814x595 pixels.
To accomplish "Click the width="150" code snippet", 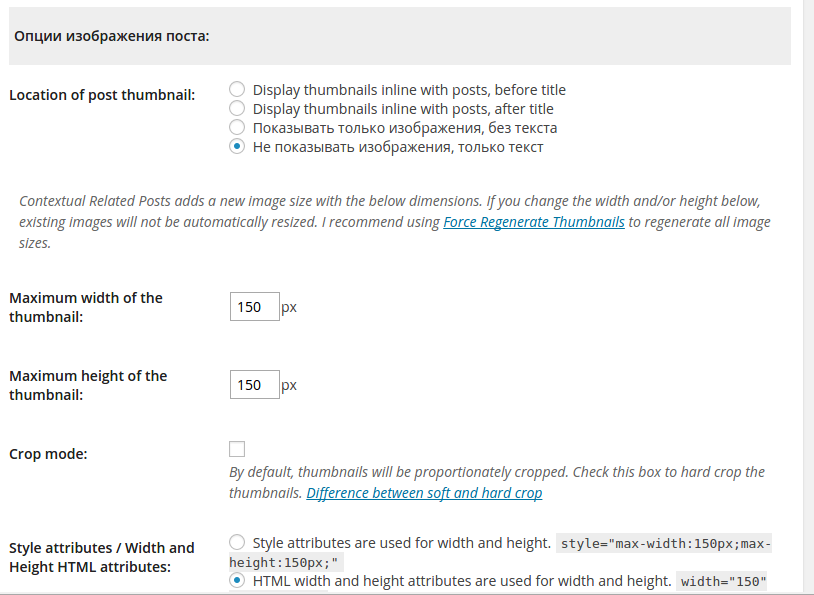I will pyautogui.click(x=723, y=581).
